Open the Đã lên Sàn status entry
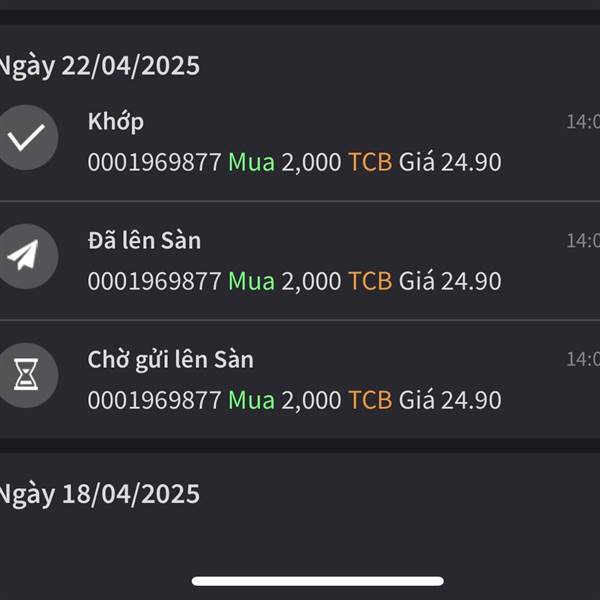Image resolution: width=600 pixels, height=600 pixels. [300, 260]
